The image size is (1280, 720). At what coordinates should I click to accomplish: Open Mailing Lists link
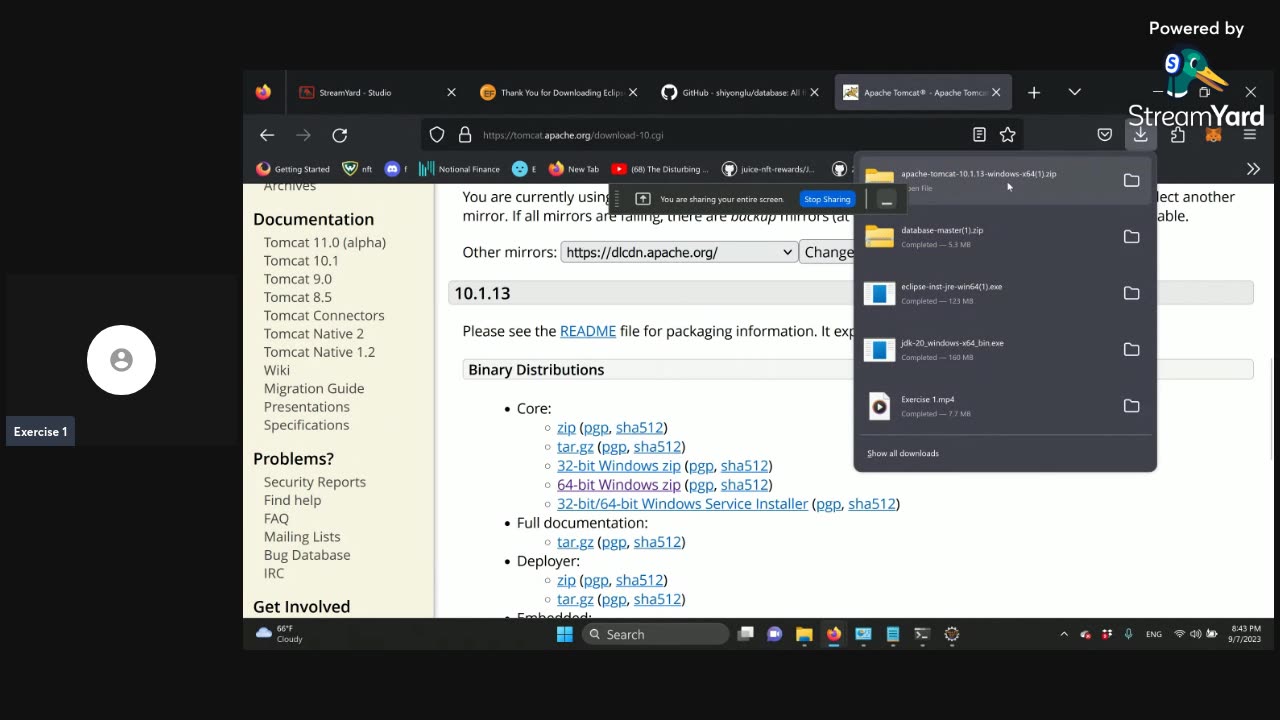coord(302,537)
